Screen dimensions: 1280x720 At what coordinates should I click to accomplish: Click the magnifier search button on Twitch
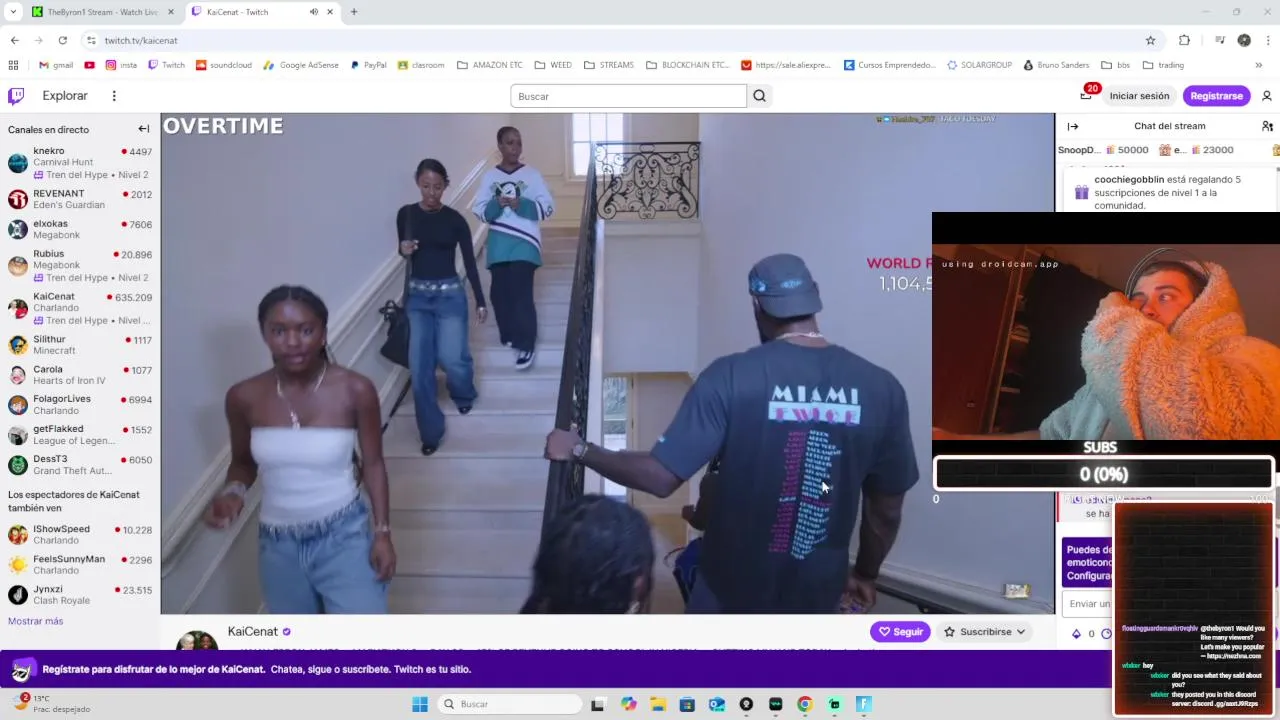tap(760, 96)
